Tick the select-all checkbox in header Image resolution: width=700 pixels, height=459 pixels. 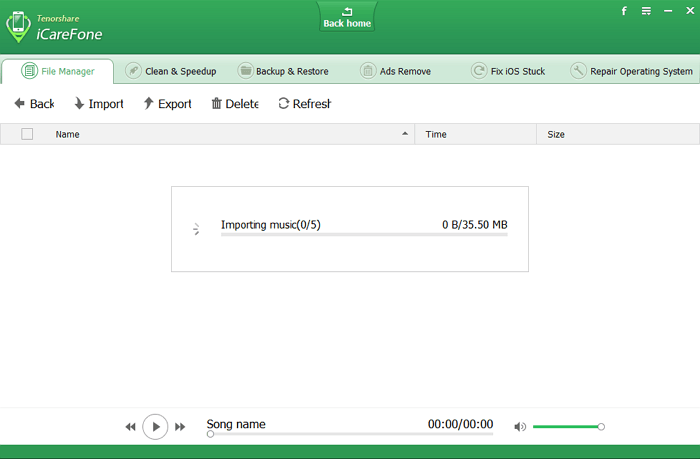pyautogui.click(x=27, y=134)
